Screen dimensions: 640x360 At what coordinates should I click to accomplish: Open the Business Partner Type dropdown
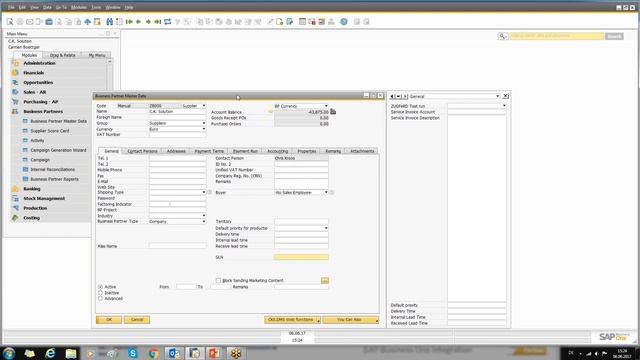(204, 221)
